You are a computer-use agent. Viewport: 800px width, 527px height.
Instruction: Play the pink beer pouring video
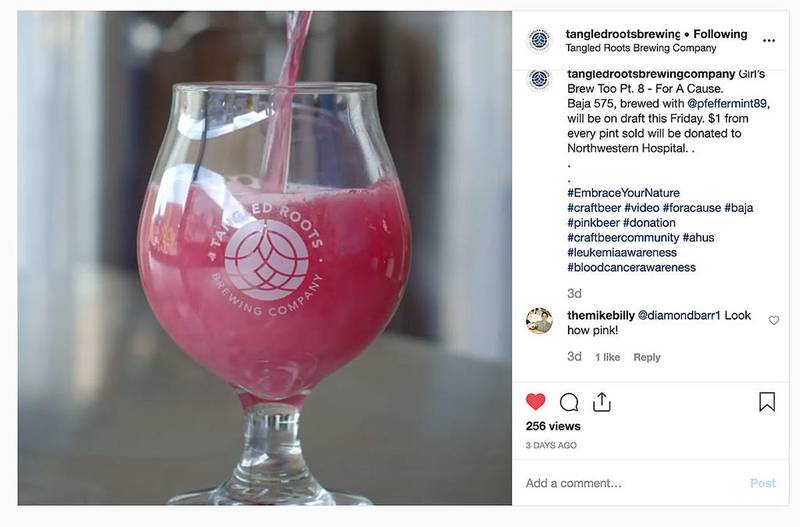click(265, 258)
